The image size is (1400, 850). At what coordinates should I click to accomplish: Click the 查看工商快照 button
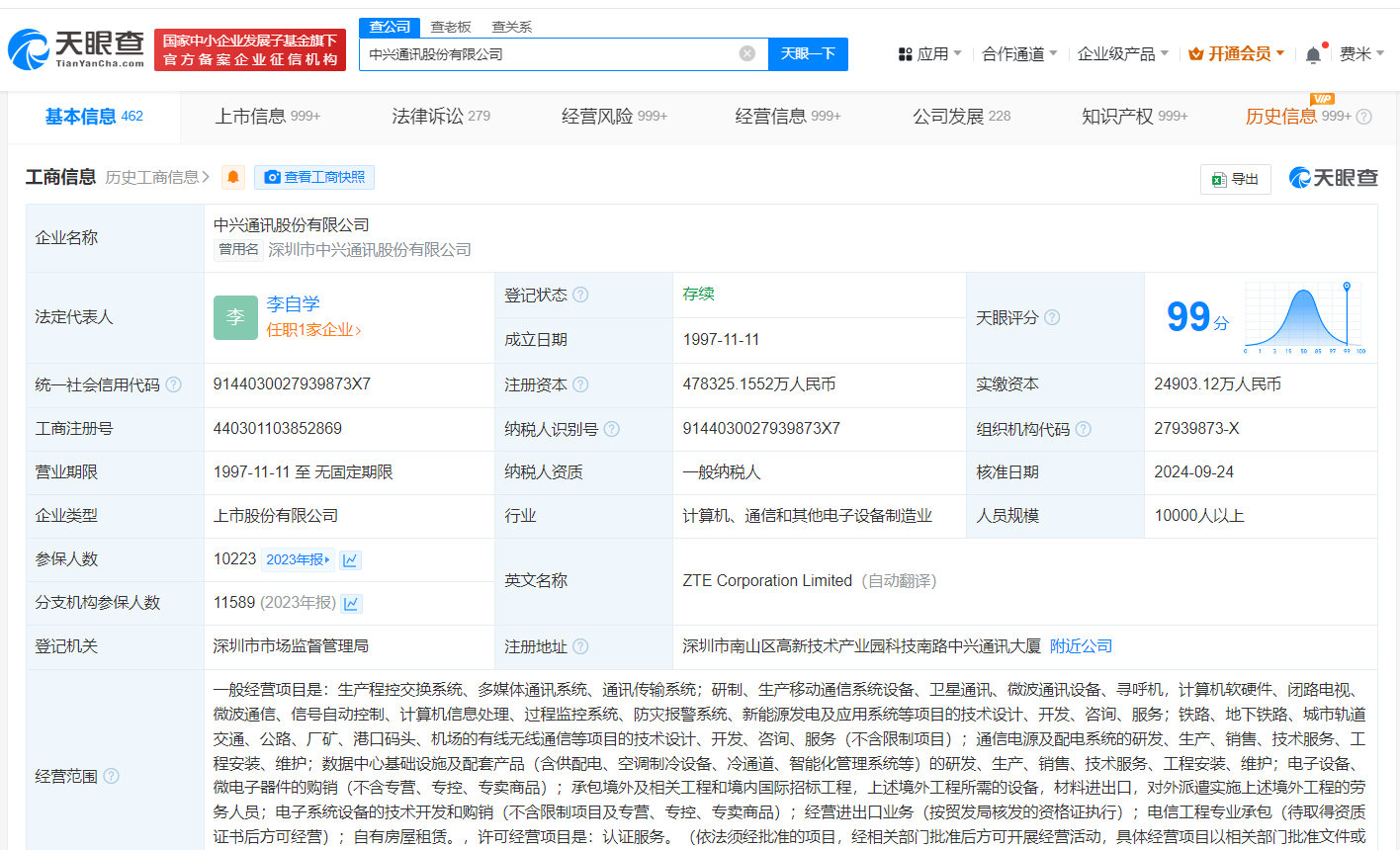pos(314,177)
